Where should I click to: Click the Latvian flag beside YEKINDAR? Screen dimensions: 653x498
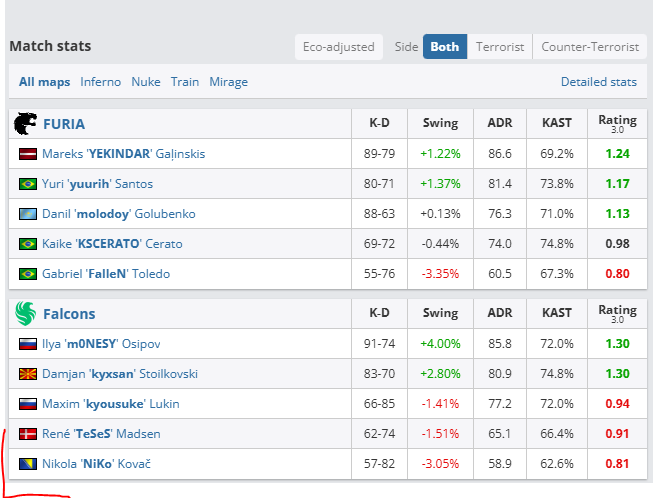[x=28, y=154]
